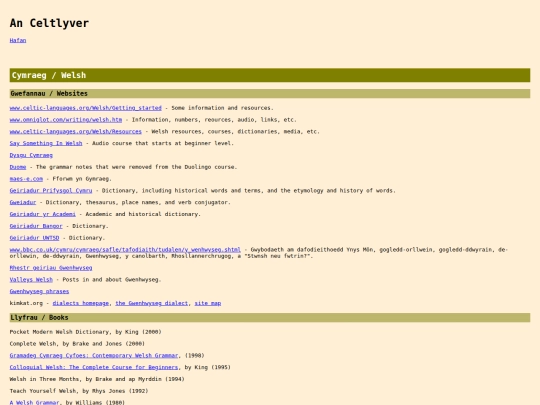Image resolution: width=540 pixels, height=405 pixels.
Task: Open Gramadeg Cymraeg Cyfoes book link
Action: [94, 355]
